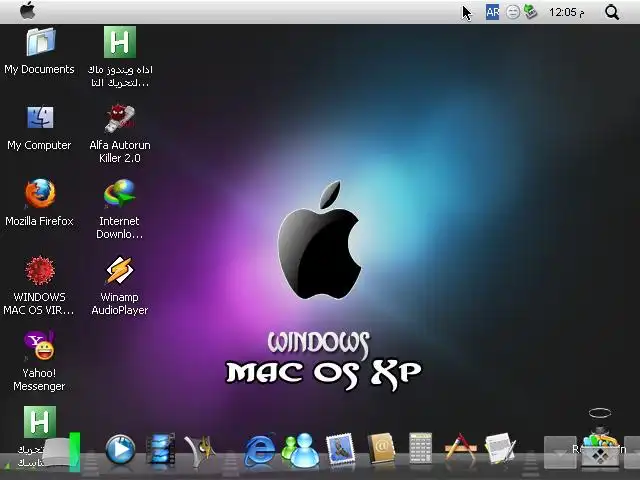Screen dimensions: 640x480
Task: Expand the dock stack down-arrow tile
Action: 560,452
